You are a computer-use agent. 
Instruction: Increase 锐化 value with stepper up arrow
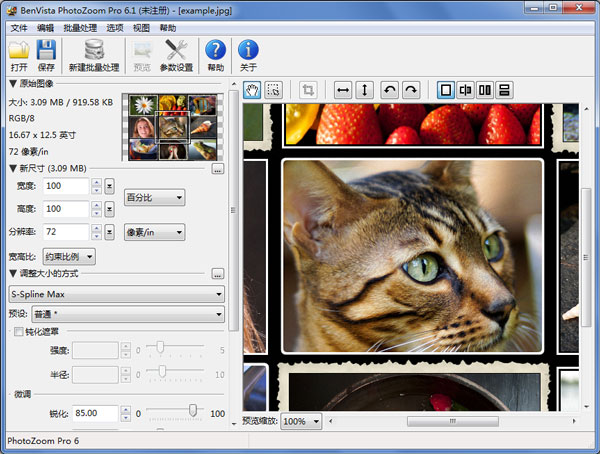click(x=126, y=410)
